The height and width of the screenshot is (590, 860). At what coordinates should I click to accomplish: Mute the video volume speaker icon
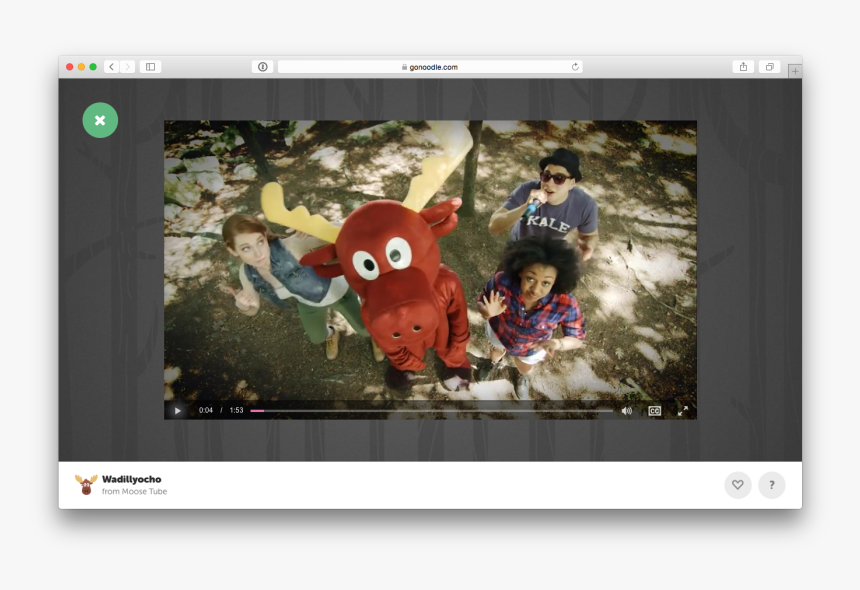626,411
